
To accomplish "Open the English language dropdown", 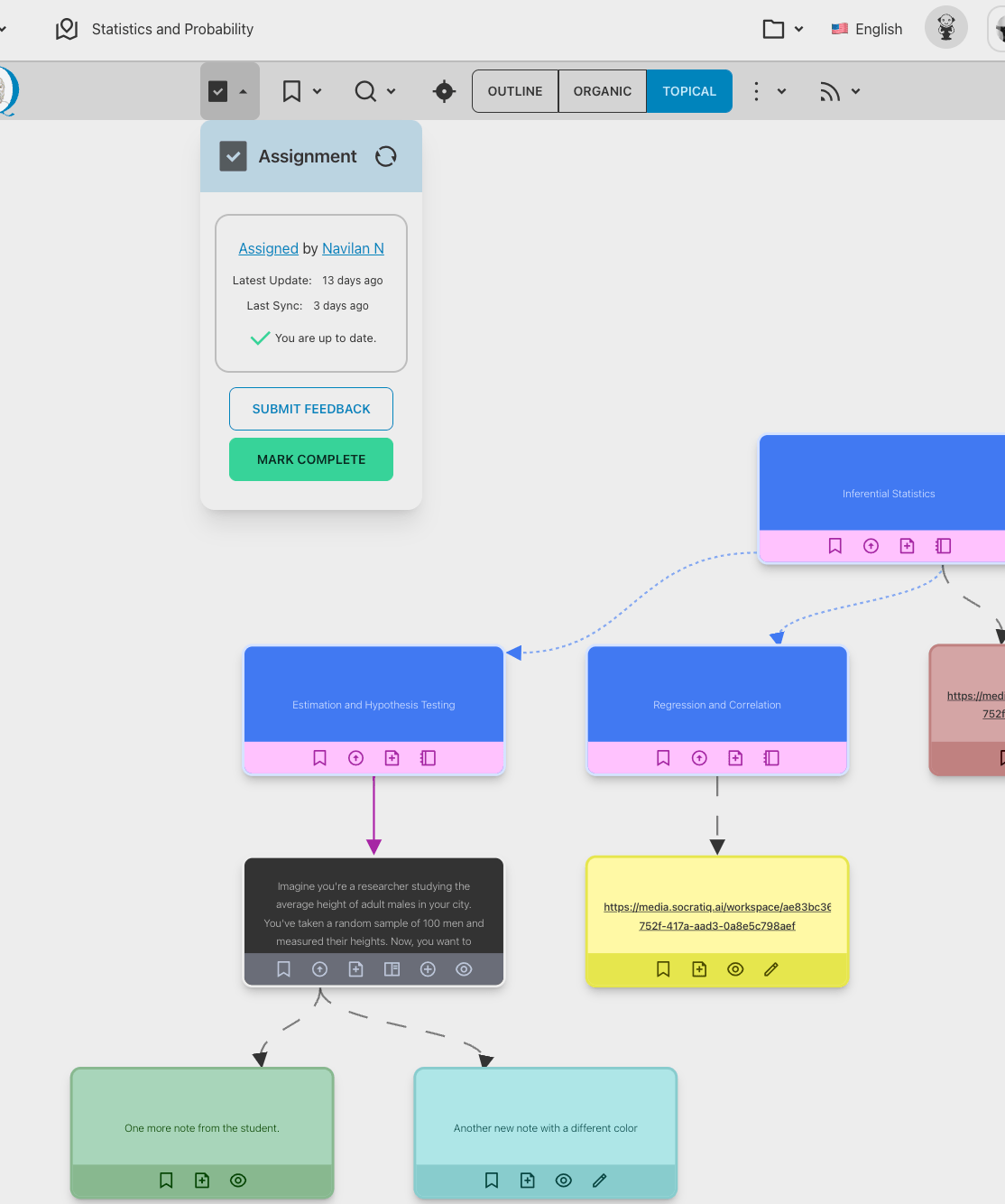I will pyautogui.click(x=866, y=29).
